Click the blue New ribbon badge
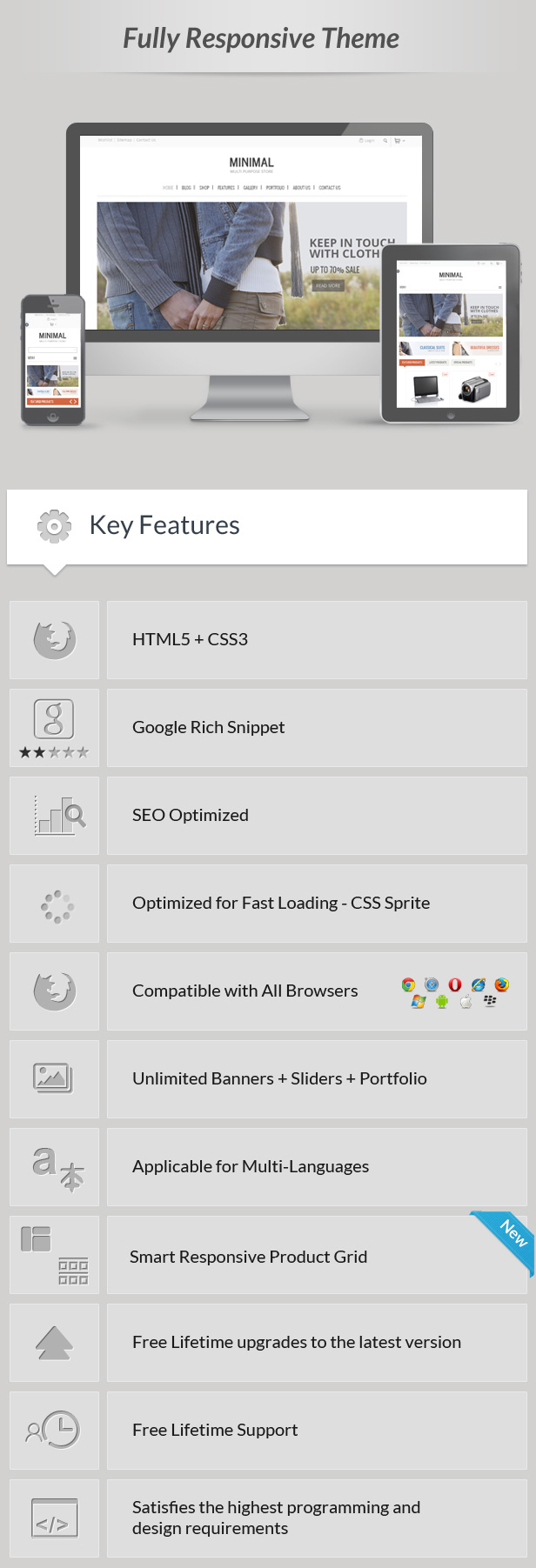The image size is (536, 1568). tap(506, 1238)
